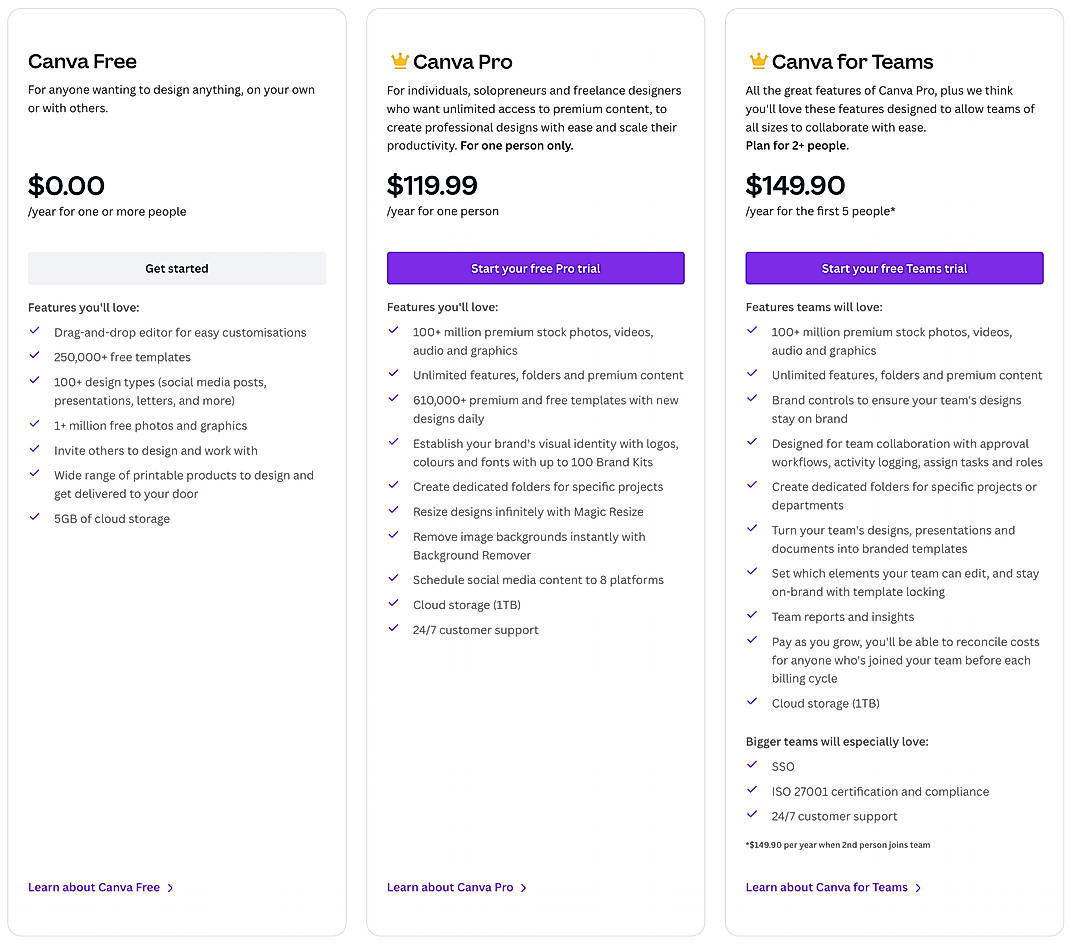
Task: Click the checkmark next to Cloud storage (1TB) in Pro
Action: (x=394, y=605)
